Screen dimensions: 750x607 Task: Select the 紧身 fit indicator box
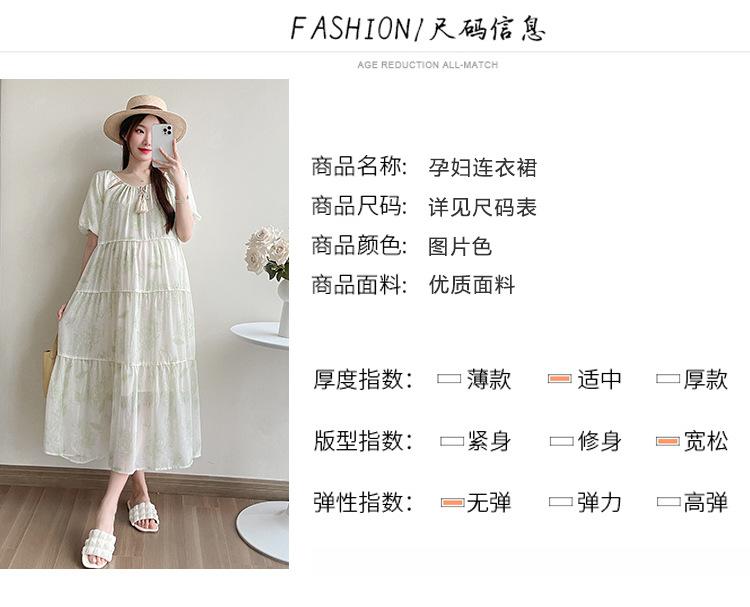tap(452, 441)
